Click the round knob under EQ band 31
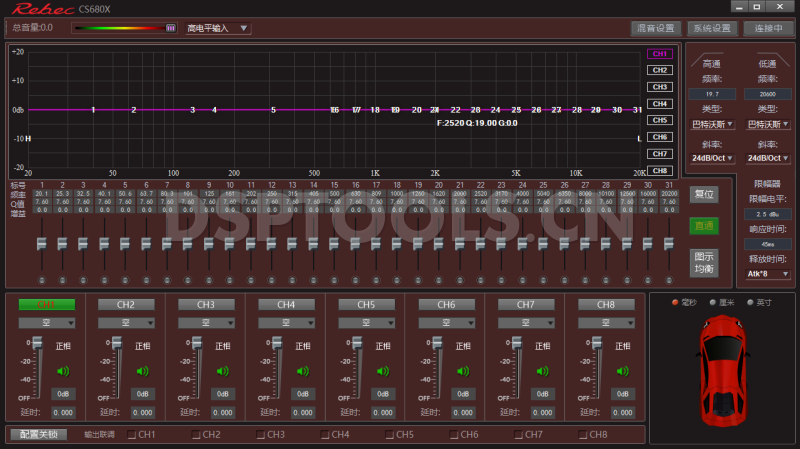Image resolution: width=800 pixels, height=449 pixels. [669, 280]
